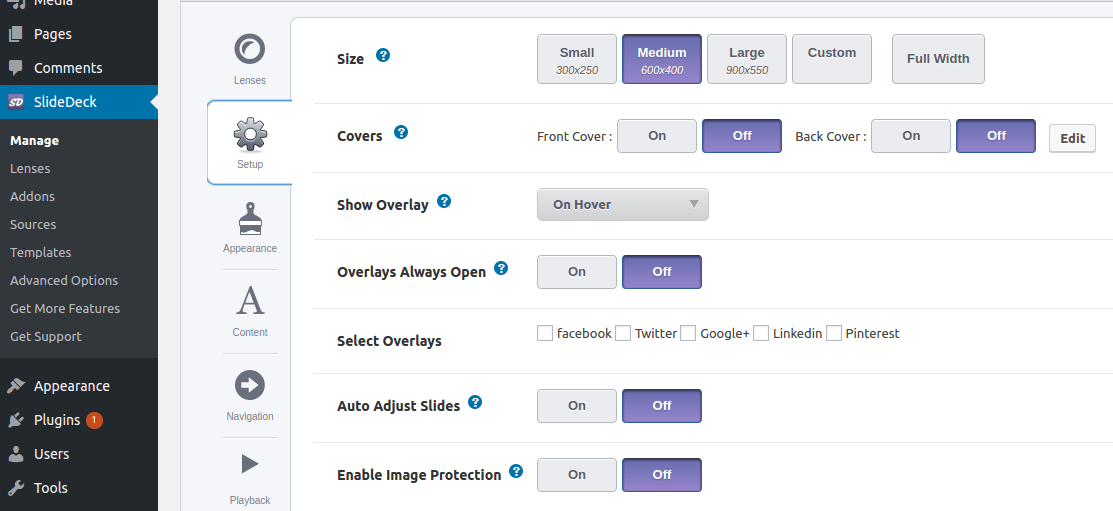Select Full Width size button

(938, 59)
